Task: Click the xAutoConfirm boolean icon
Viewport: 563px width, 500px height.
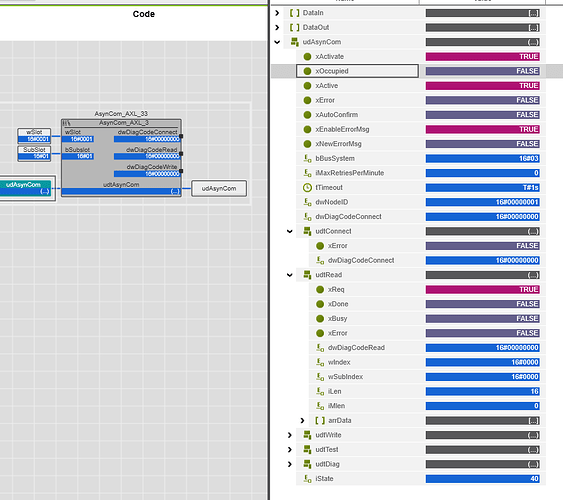Action: (307, 115)
